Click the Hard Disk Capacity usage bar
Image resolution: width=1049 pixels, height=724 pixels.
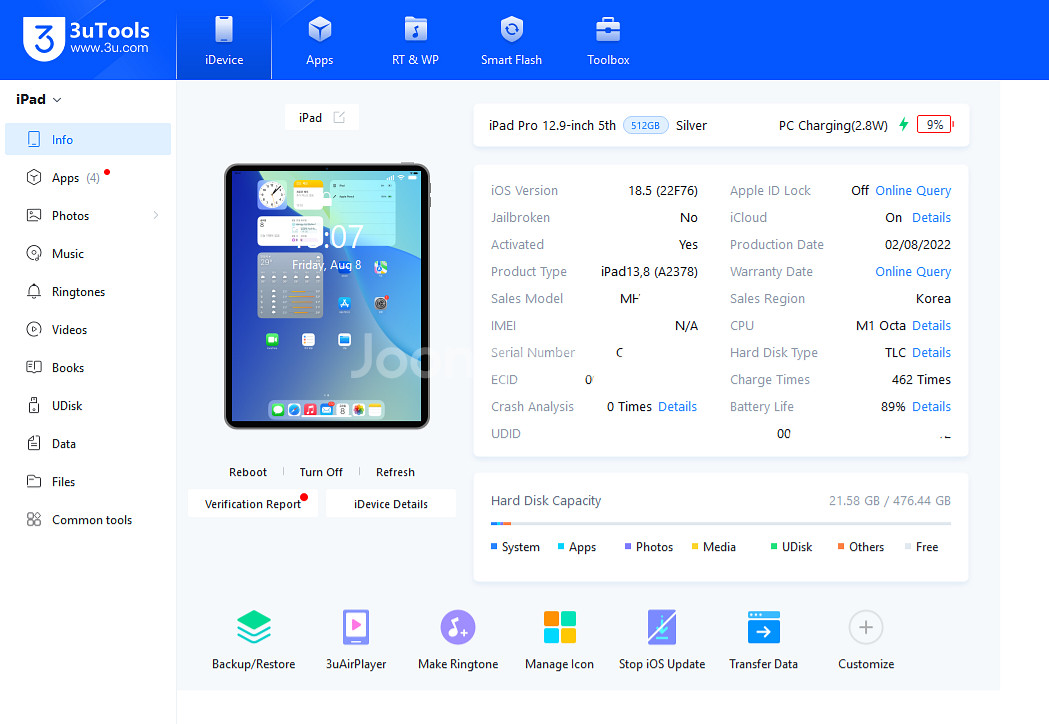tap(721, 523)
